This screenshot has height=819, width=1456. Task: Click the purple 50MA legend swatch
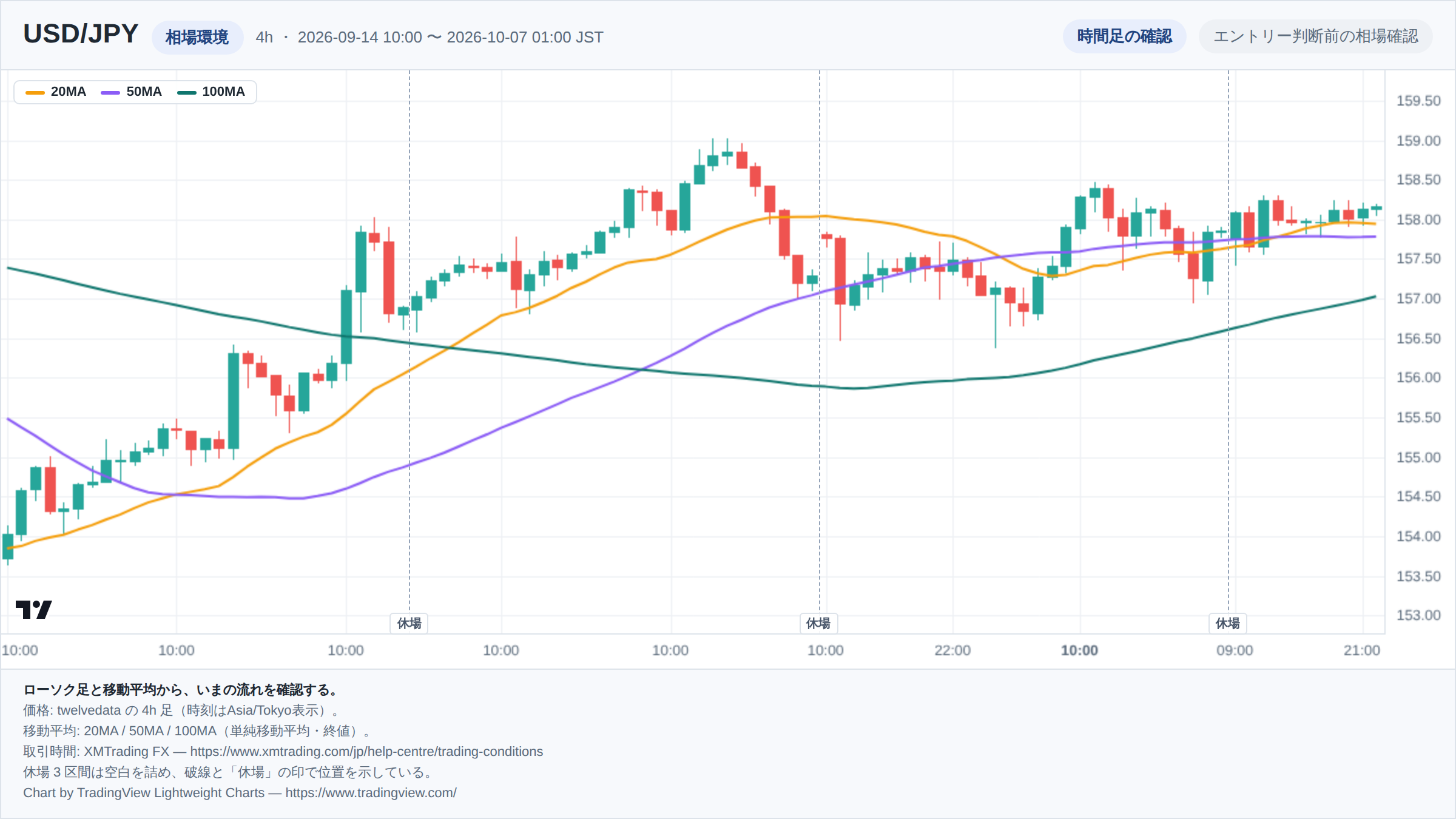110,92
